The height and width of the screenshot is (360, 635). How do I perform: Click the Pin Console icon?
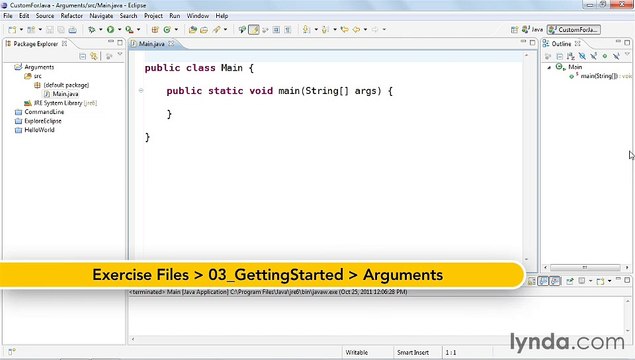pyautogui.click(x=570, y=281)
